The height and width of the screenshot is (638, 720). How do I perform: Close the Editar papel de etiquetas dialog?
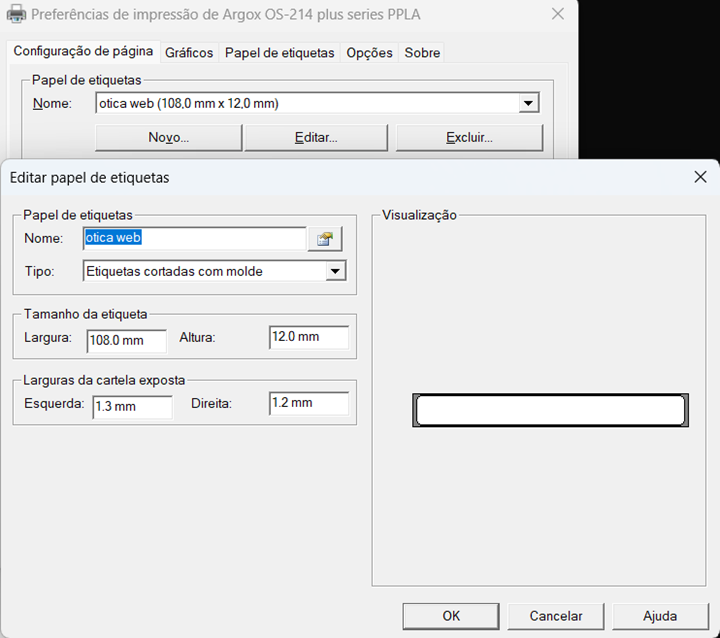point(700,177)
